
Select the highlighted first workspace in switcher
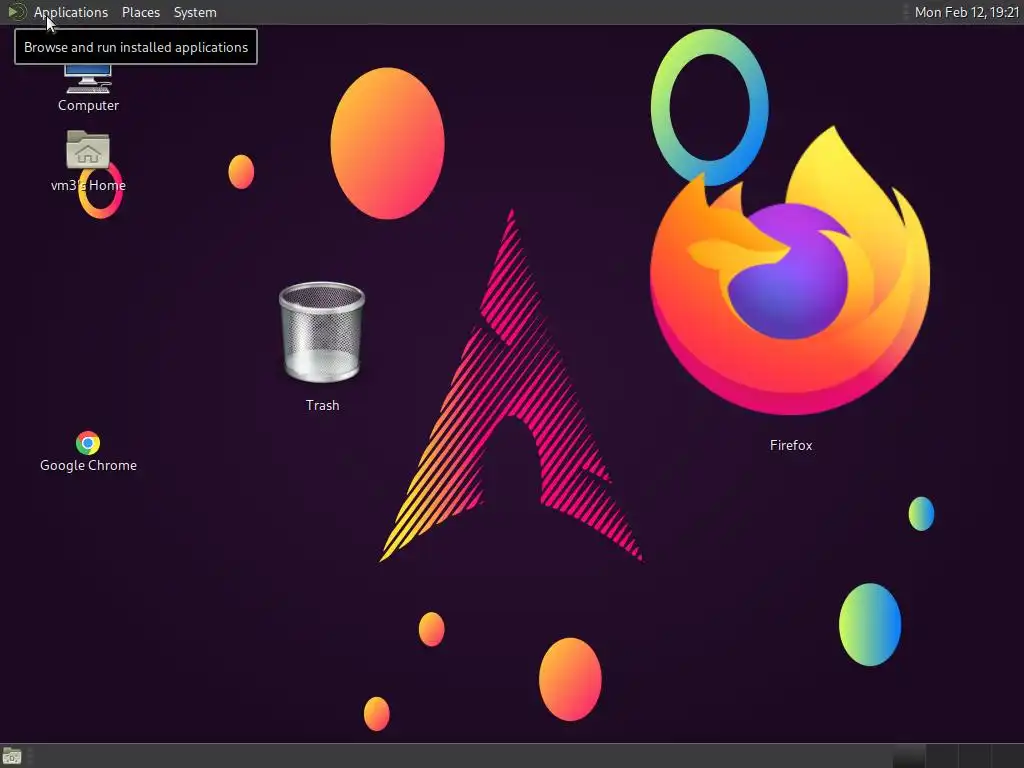[x=909, y=756]
